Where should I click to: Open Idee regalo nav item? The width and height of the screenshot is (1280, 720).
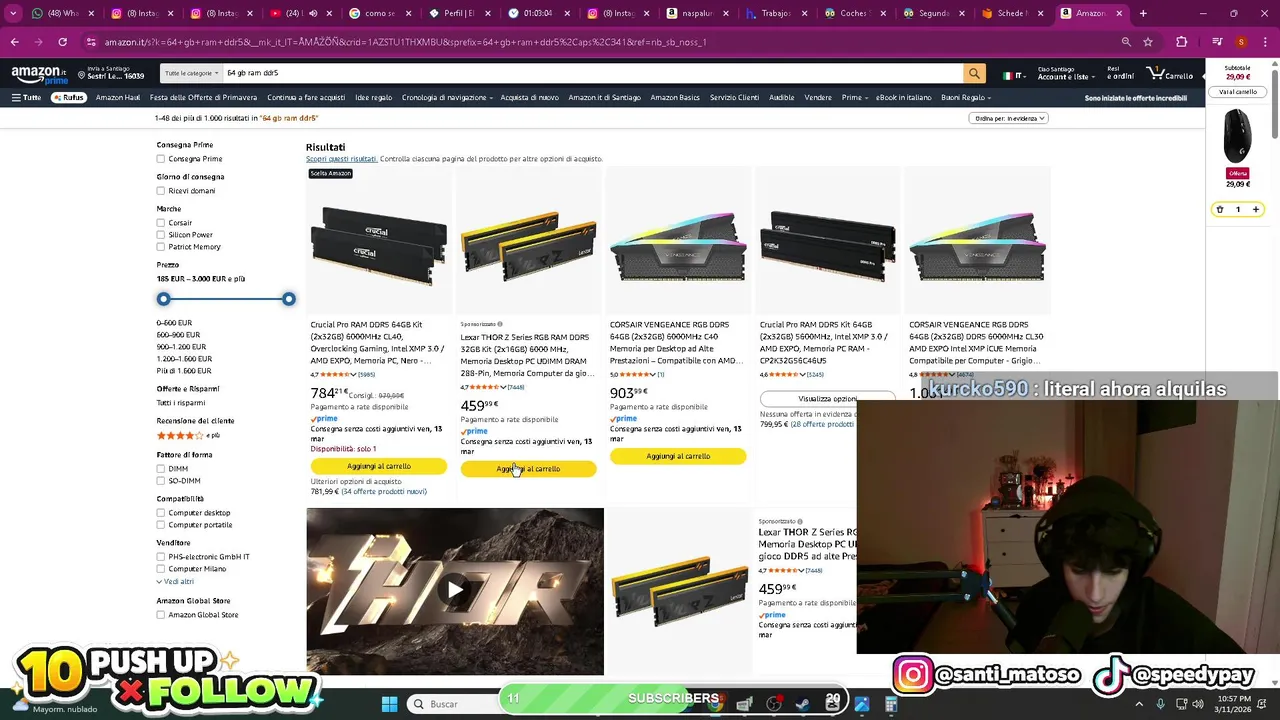[374, 98]
